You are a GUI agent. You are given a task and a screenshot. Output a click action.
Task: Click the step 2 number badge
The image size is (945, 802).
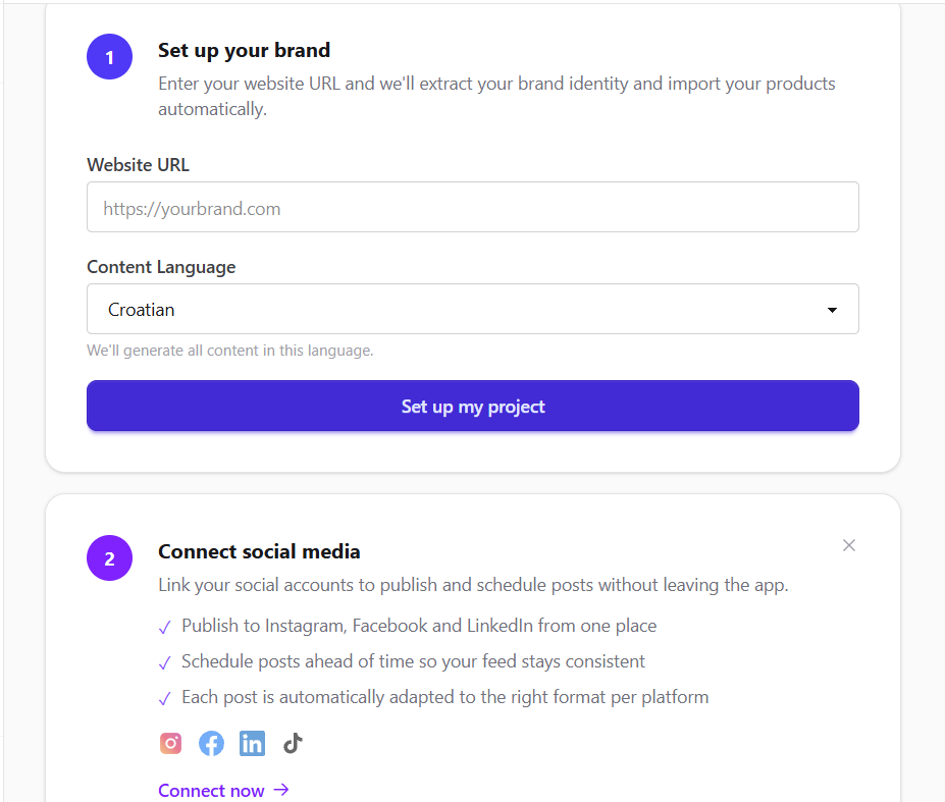tap(110, 558)
